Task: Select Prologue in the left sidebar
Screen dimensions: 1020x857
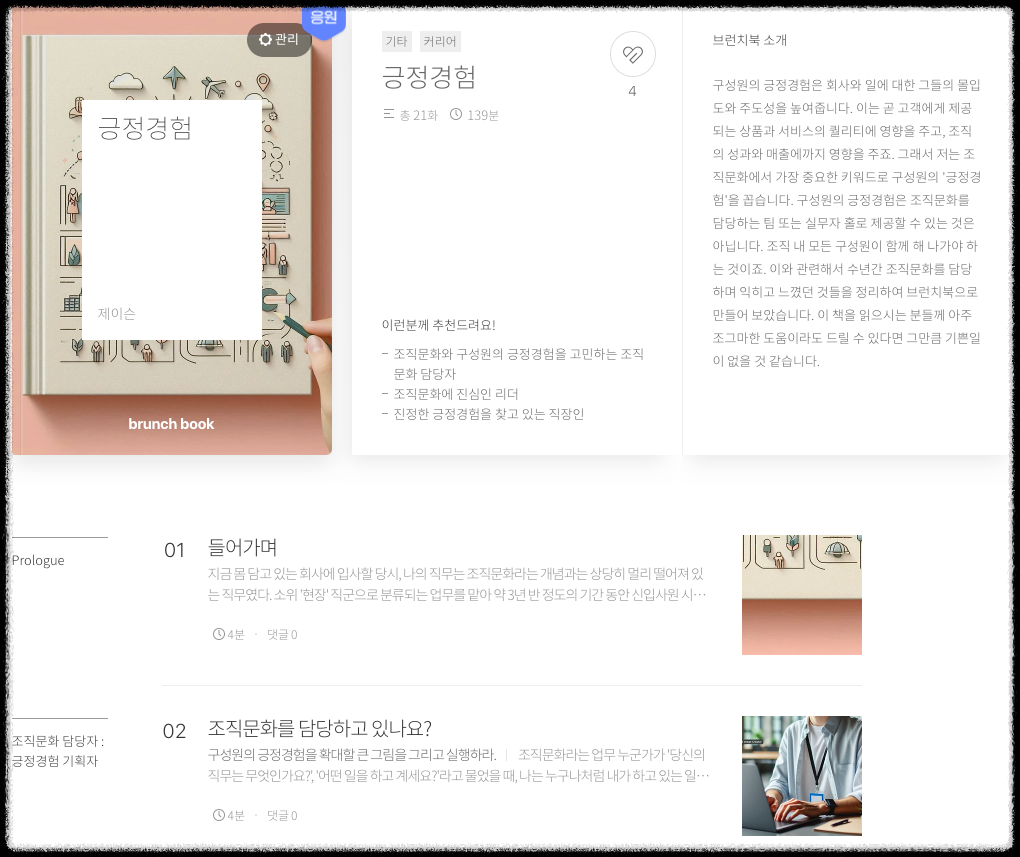Action: pyautogui.click(x=37, y=560)
